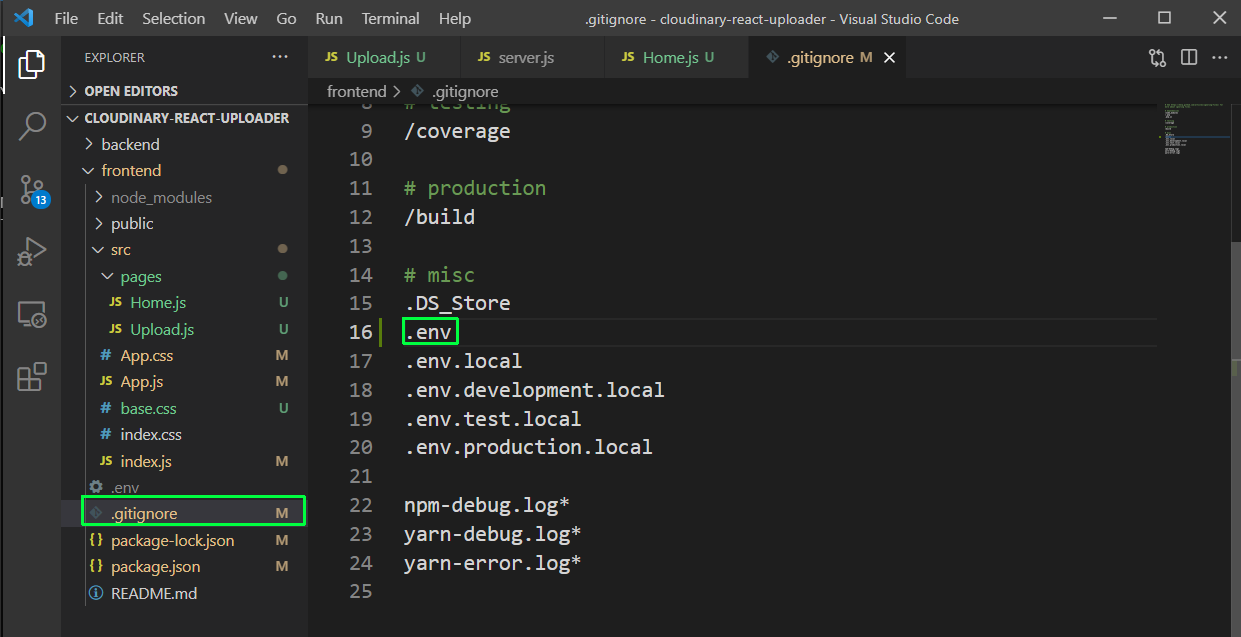Open the Explorer view in activity bar

coord(31,65)
